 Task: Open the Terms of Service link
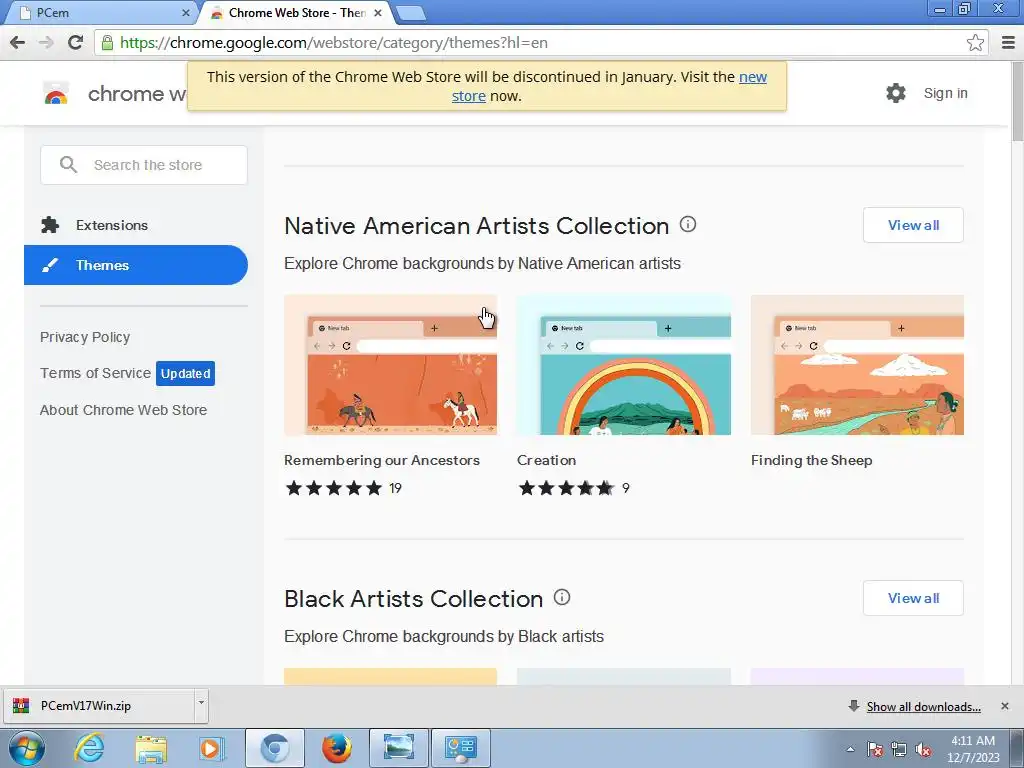tap(95, 373)
